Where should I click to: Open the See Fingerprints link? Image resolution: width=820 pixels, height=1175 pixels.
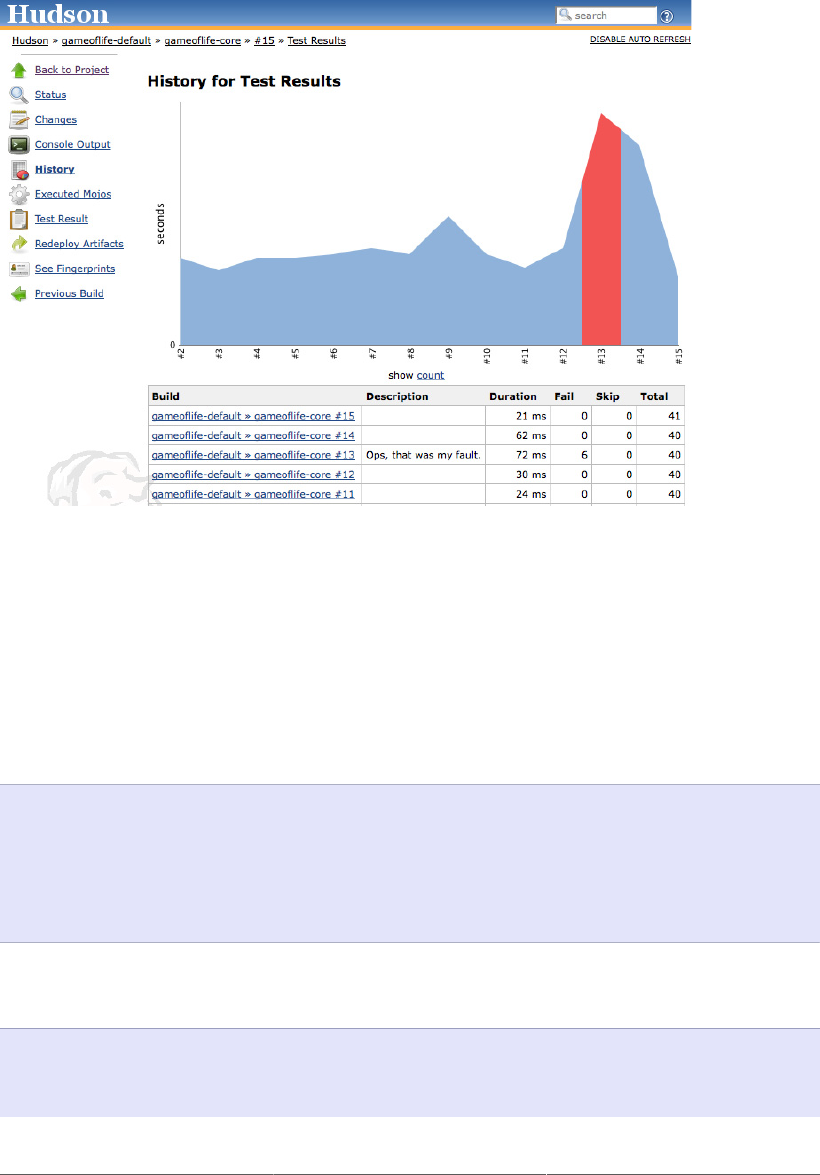coord(75,268)
